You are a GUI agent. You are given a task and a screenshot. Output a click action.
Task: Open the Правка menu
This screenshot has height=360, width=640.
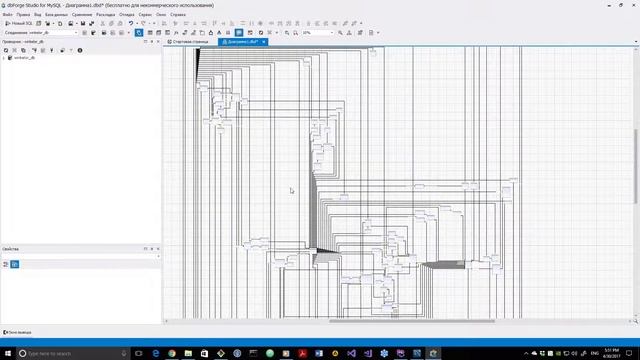(23, 14)
